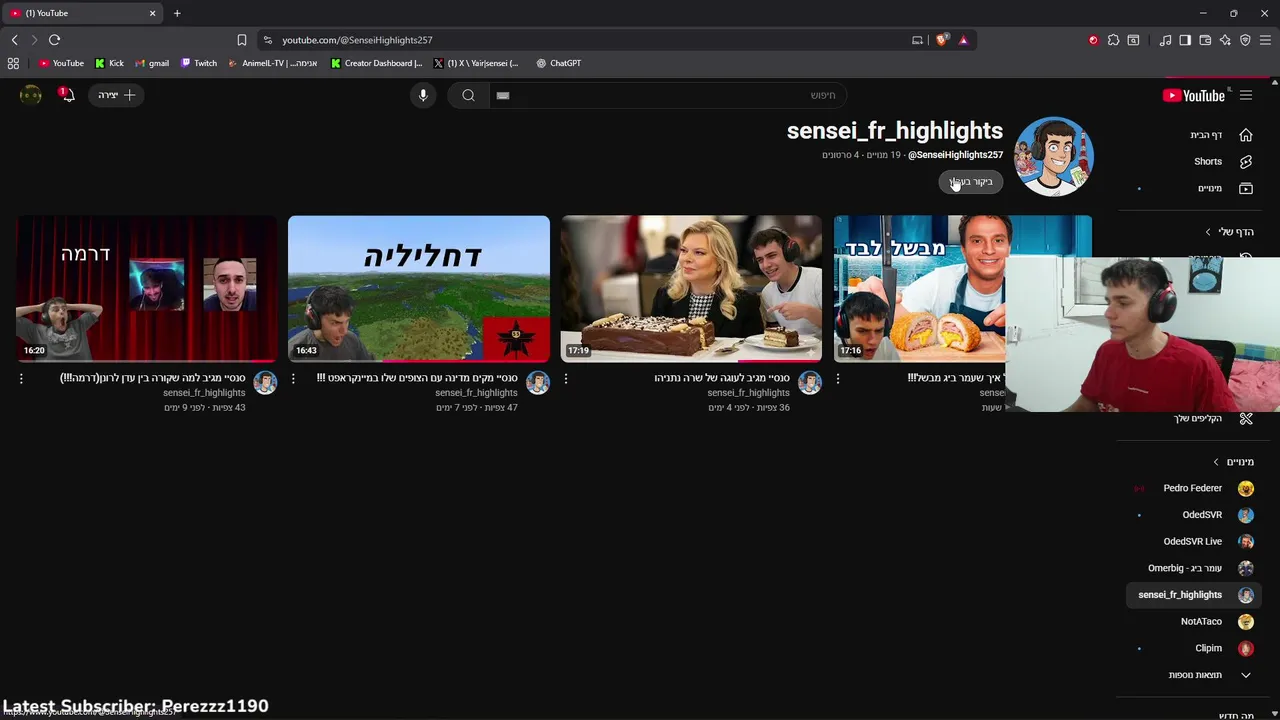Image resolution: width=1280 pixels, height=720 pixels.
Task: Open more options for the דרמה video
Action: [21, 379]
